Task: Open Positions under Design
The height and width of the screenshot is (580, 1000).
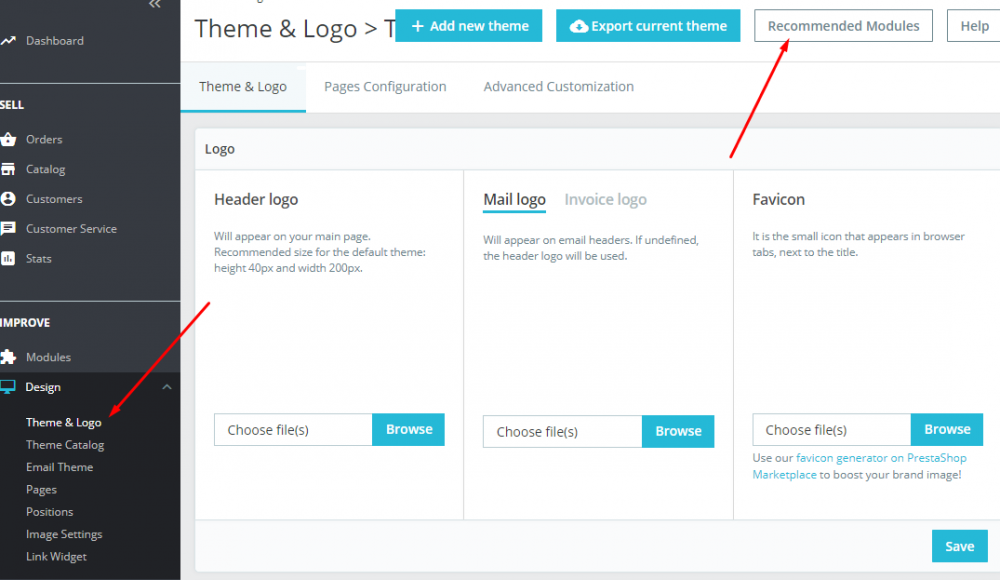Action: click(50, 512)
